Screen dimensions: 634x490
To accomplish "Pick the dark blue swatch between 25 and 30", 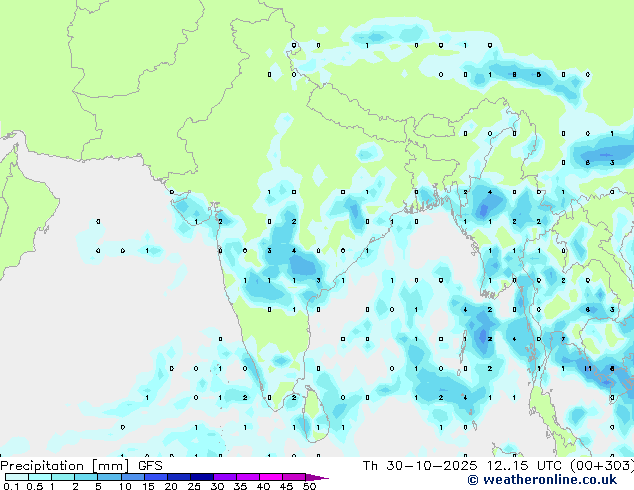I will [x=202, y=477].
